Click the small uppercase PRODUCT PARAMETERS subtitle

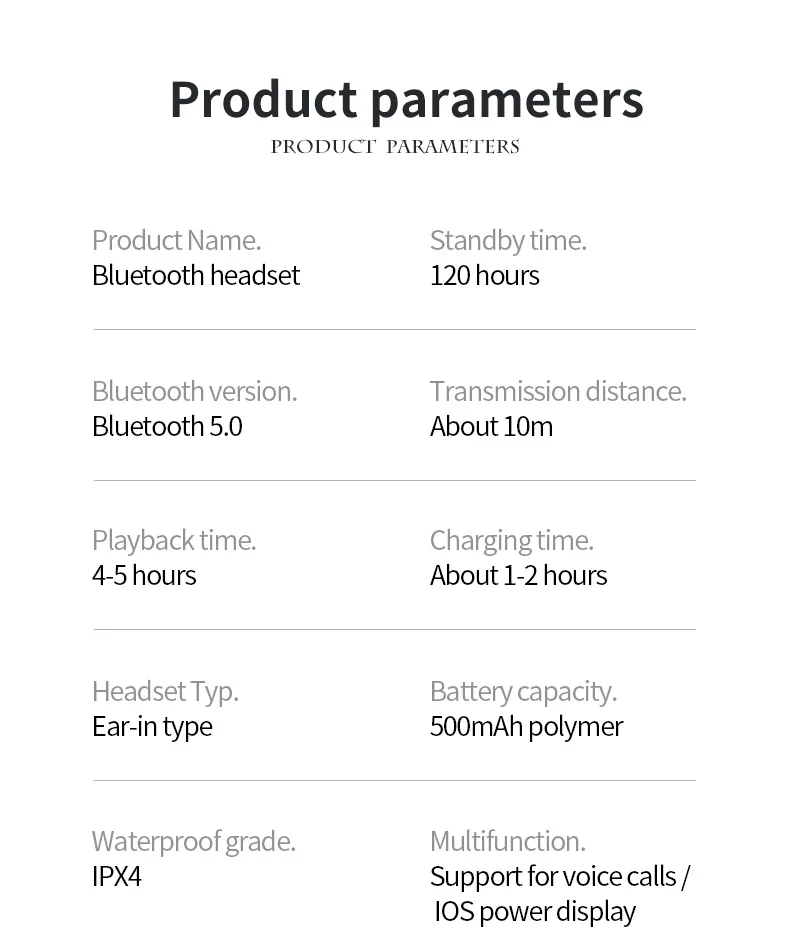395,147
